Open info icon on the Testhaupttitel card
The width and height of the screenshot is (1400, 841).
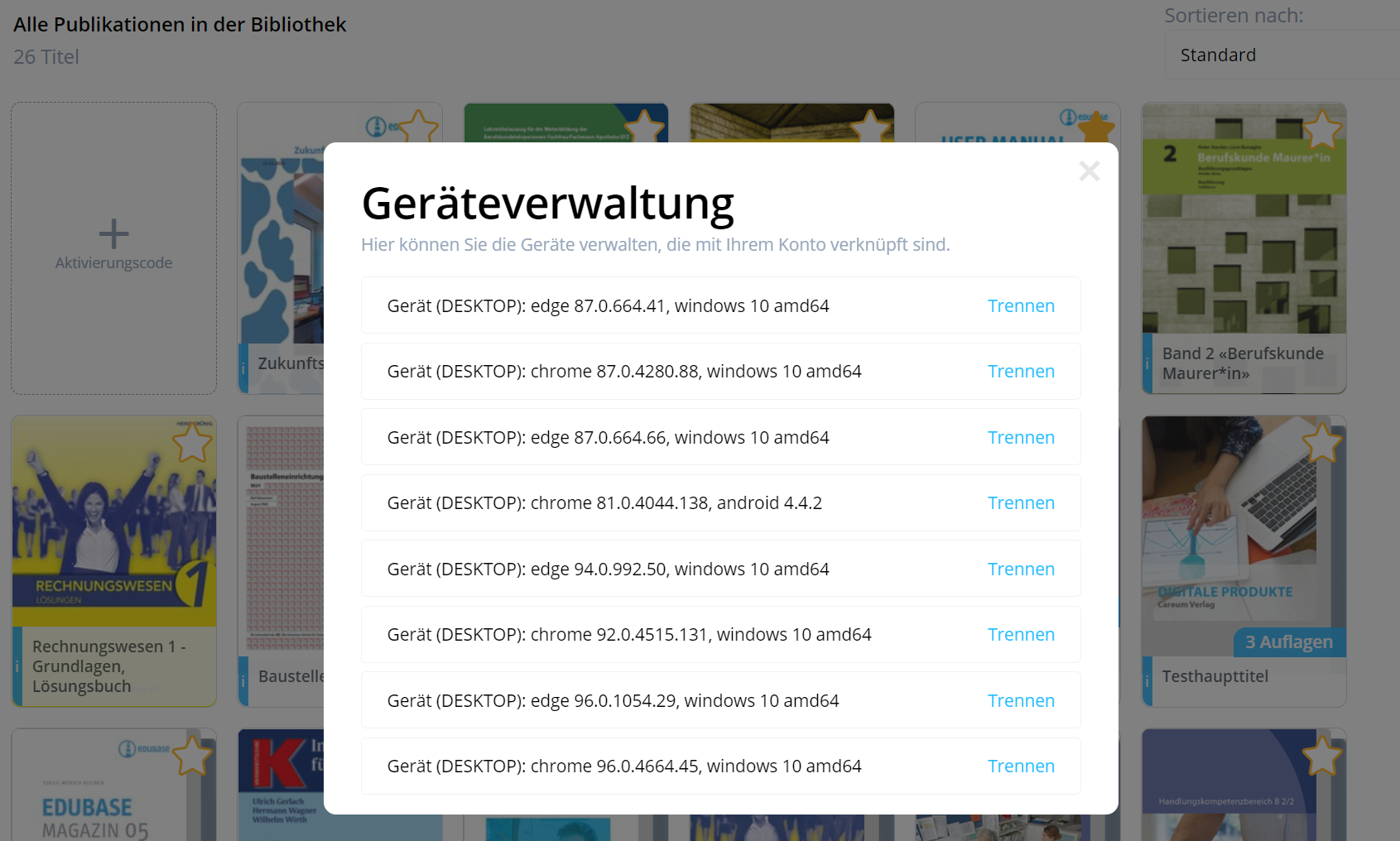pyautogui.click(x=1147, y=680)
